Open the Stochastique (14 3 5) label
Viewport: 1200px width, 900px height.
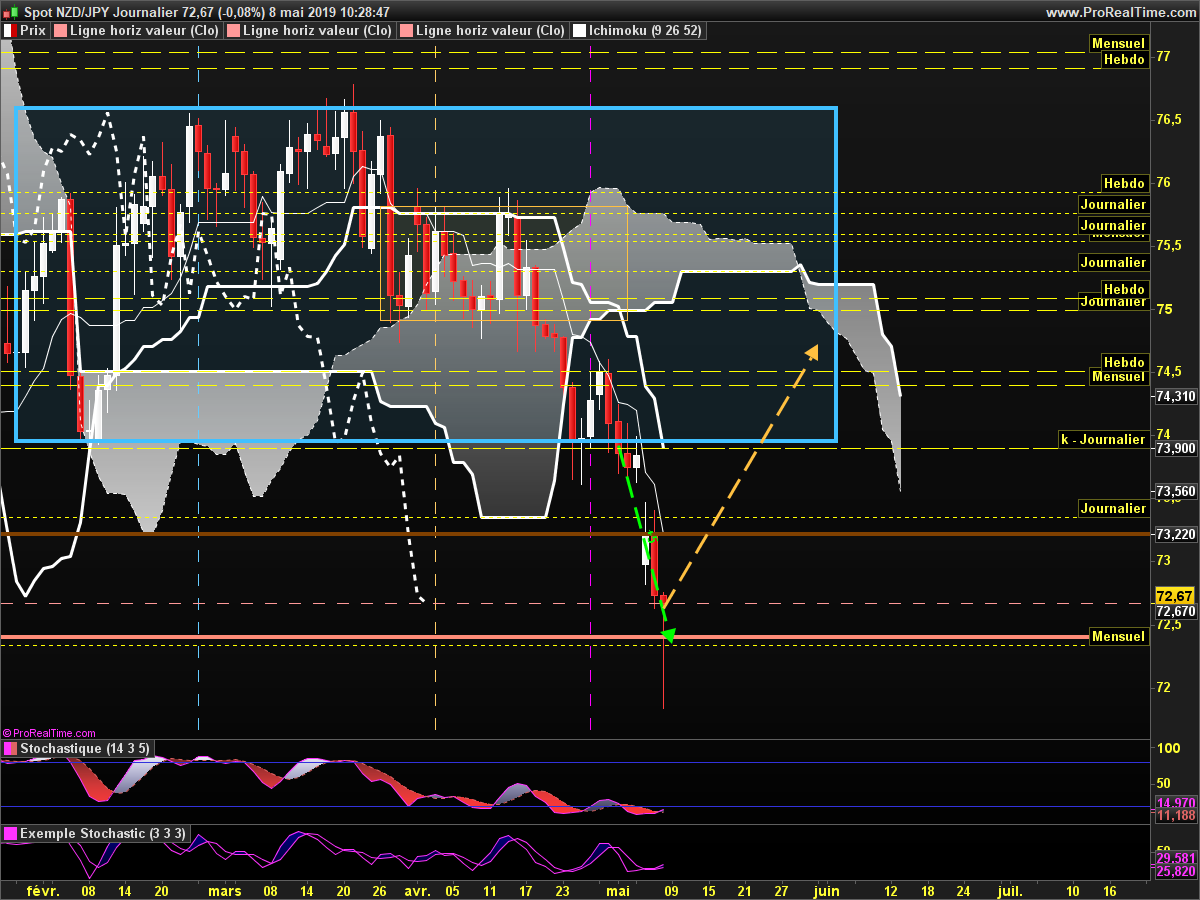(84, 748)
